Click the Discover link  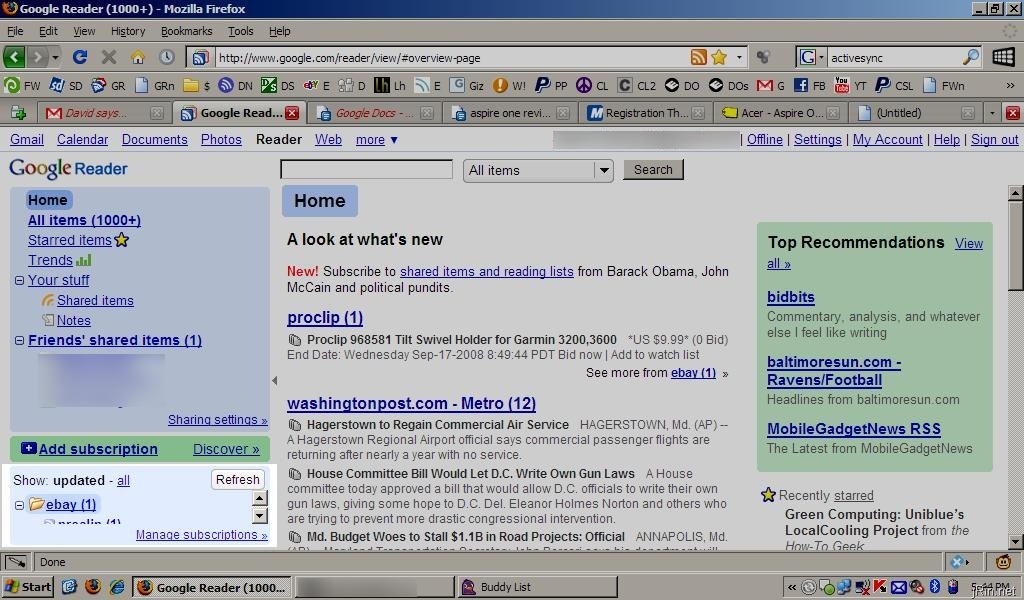[x=226, y=449]
